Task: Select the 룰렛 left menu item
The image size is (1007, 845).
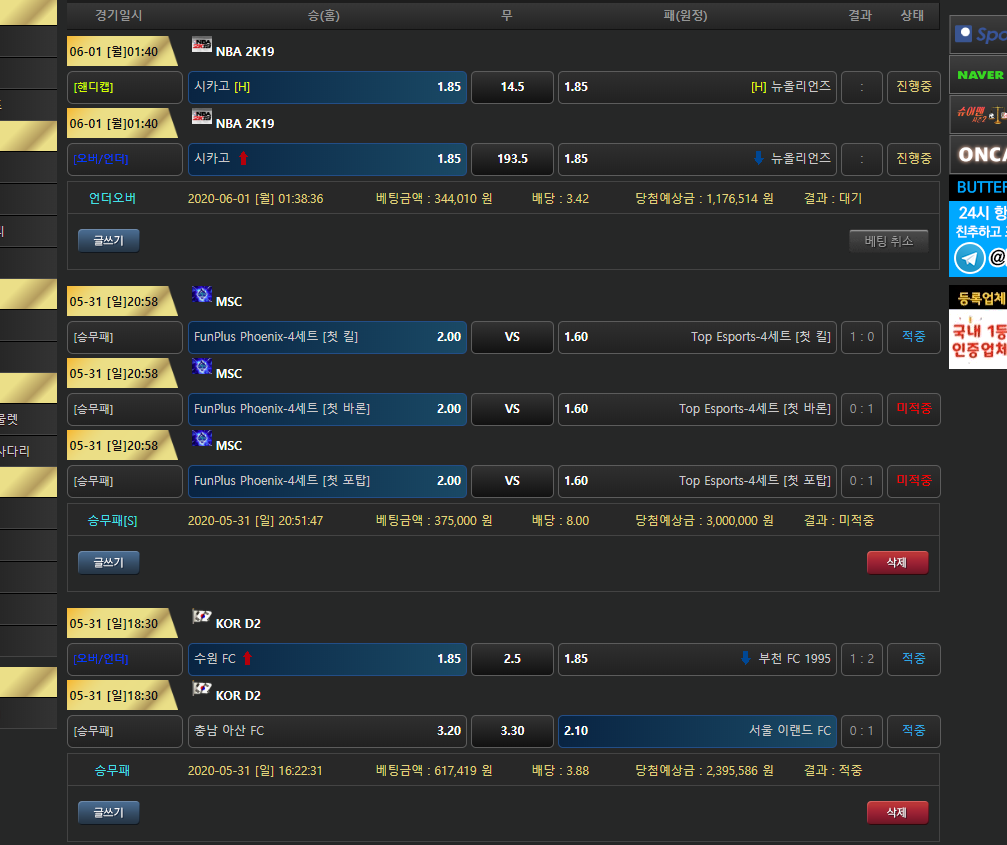Action: click(10, 419)
